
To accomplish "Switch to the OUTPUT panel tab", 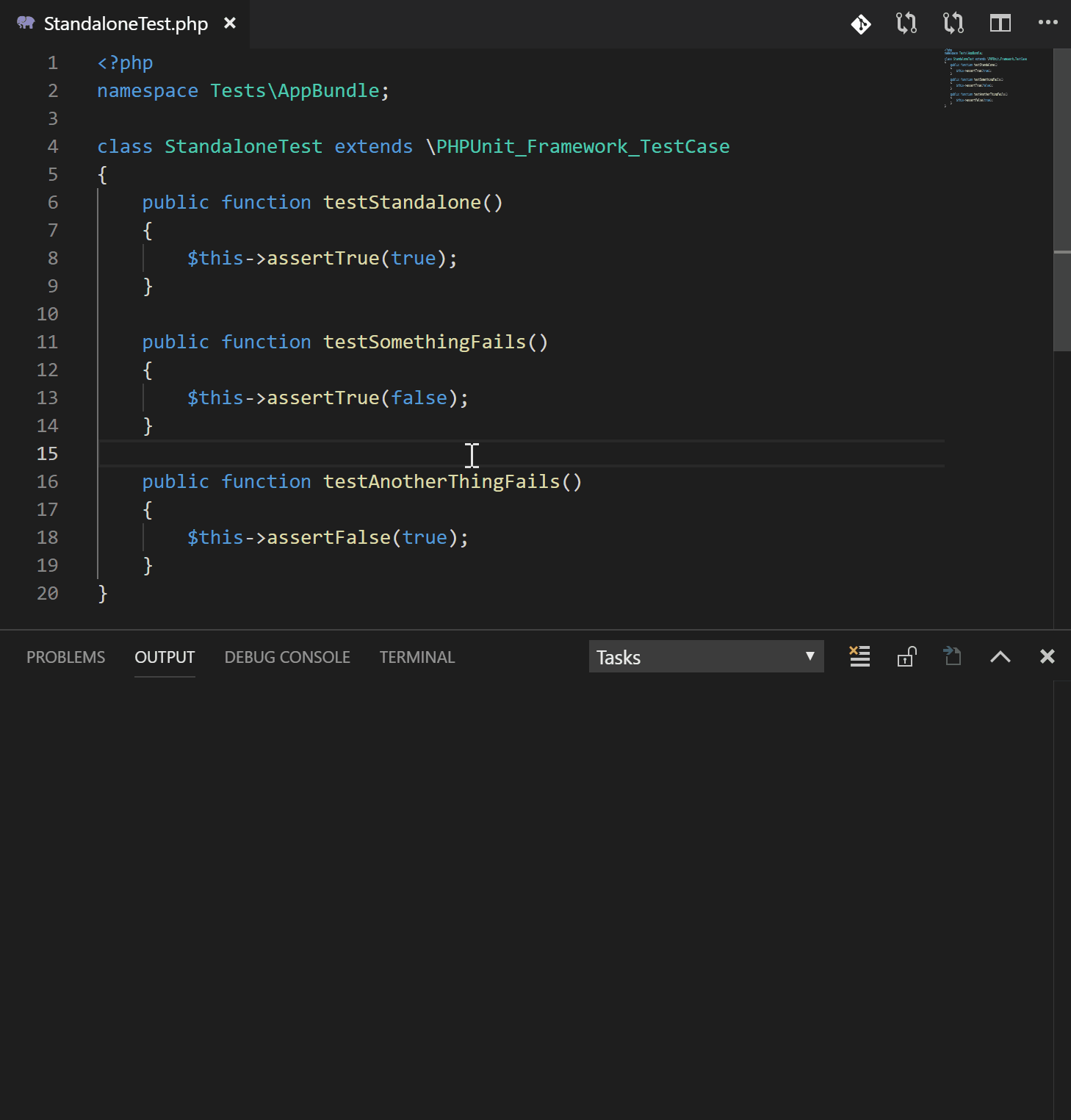I will point(165,657).
